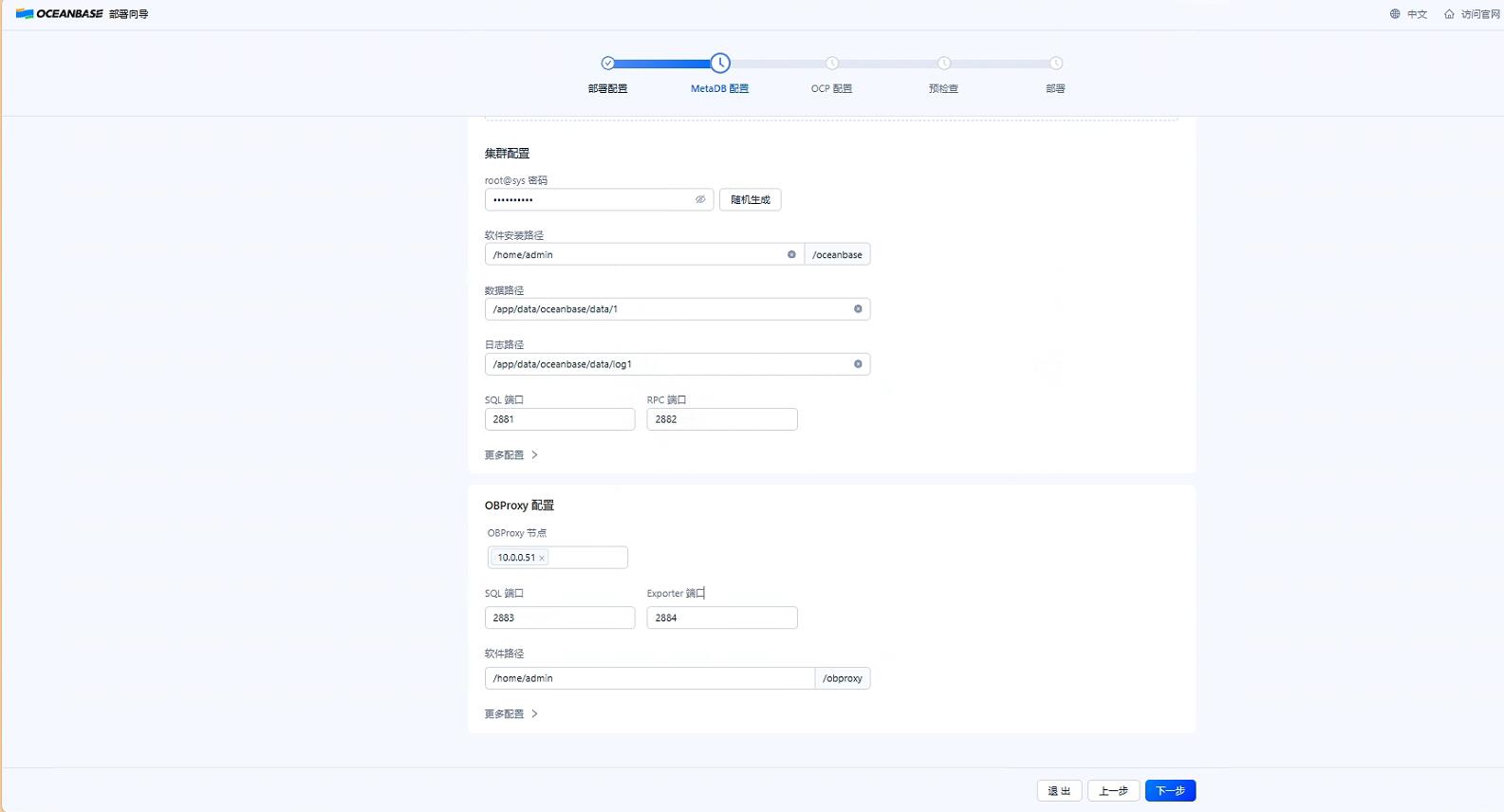Select the 部署 step label
Image resolution: width=1504 pixels, height=812 pixels.
tap(1055, 88)
